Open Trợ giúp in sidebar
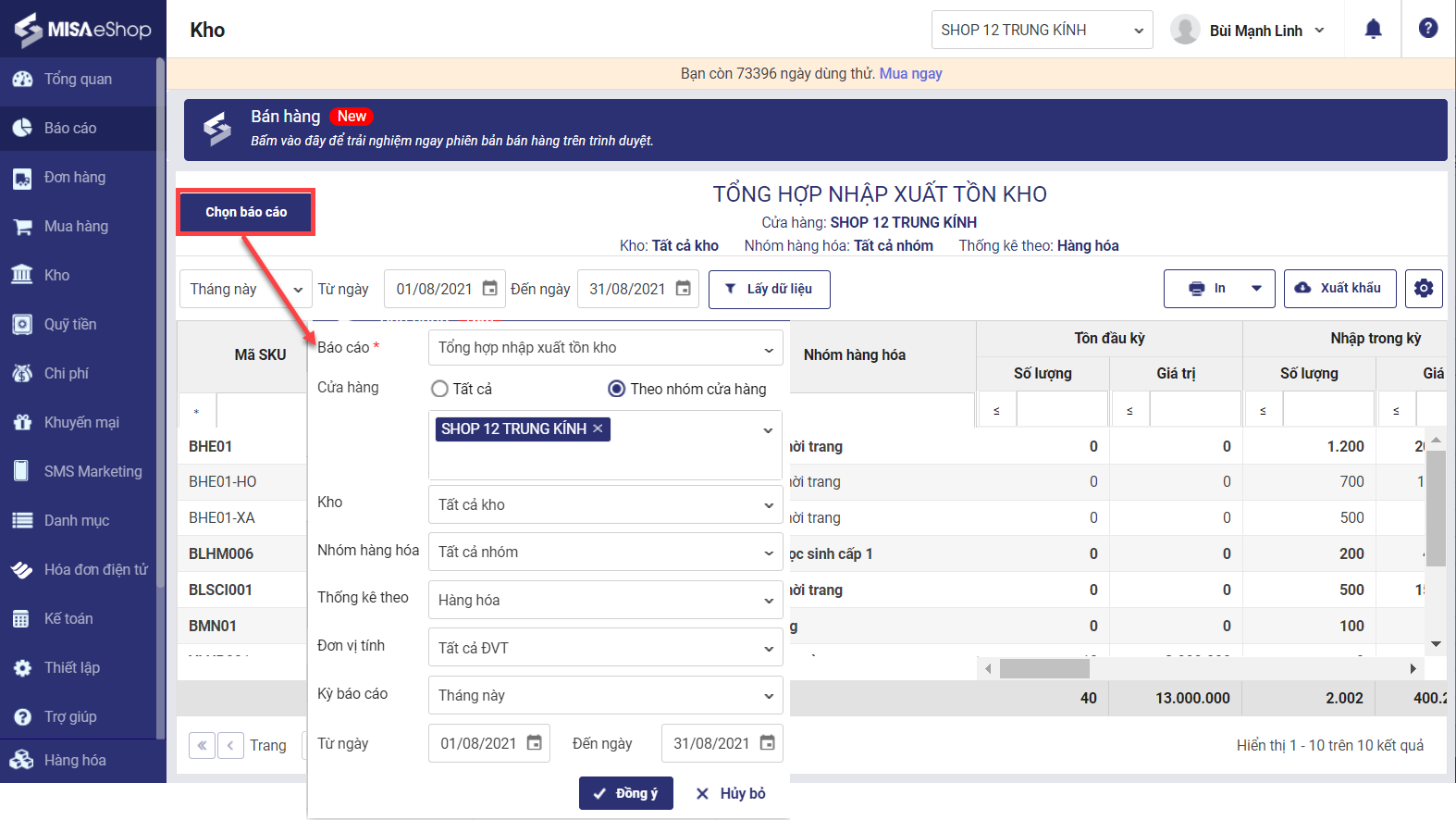 pyautogui.click(x=78, y=716)
